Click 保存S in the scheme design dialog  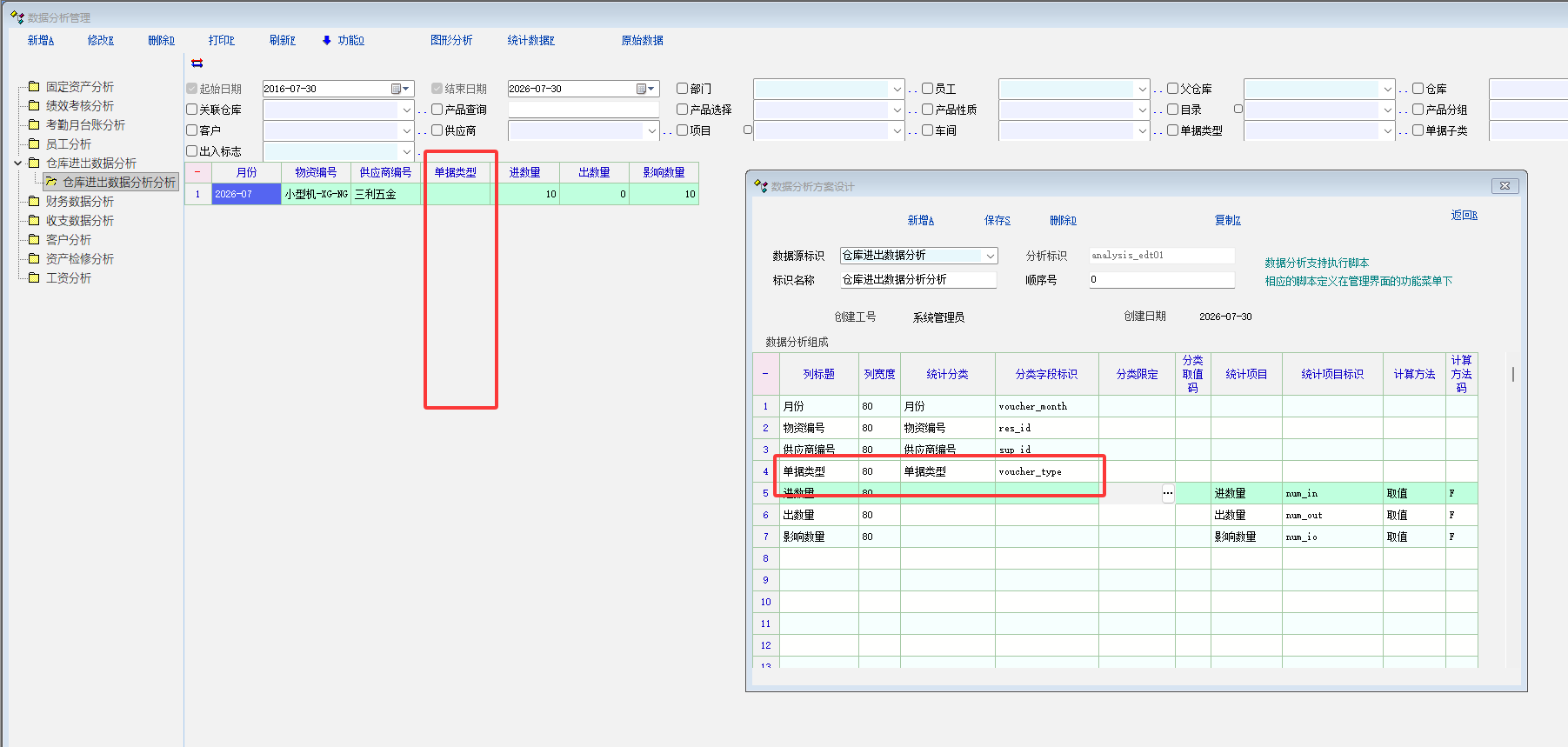pyautogui.click(x=998, y=220)
